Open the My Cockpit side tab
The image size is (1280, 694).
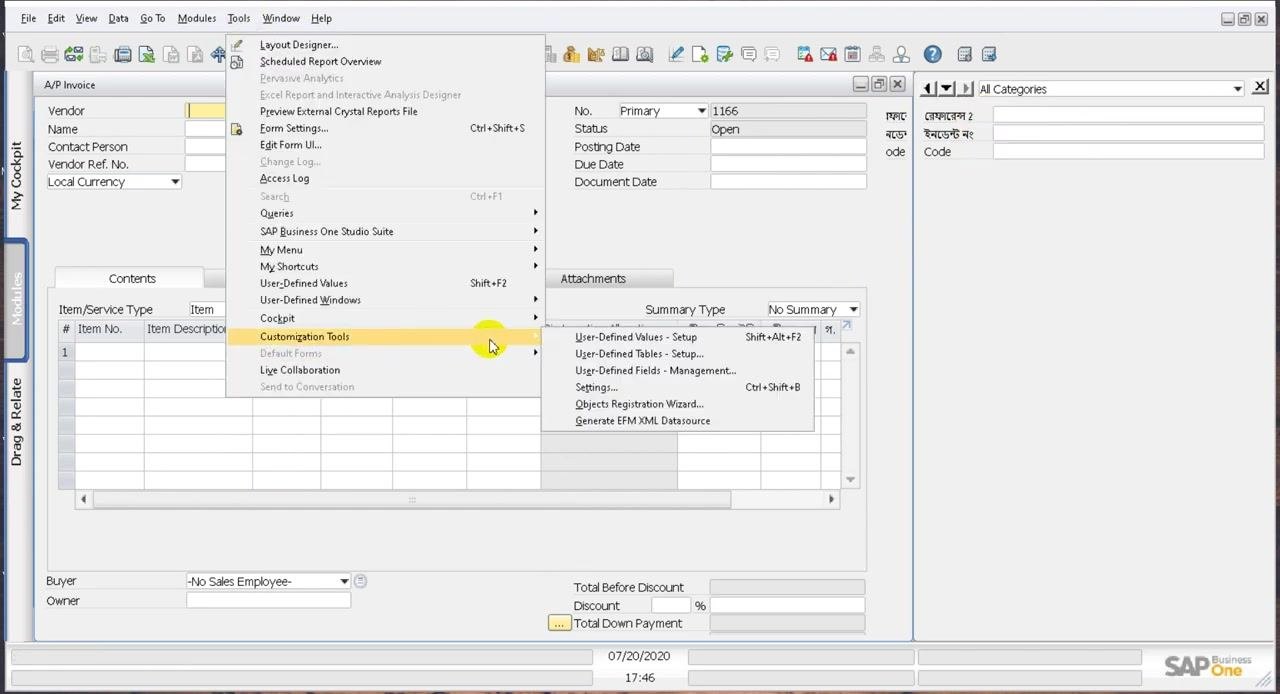pos(16,176)
